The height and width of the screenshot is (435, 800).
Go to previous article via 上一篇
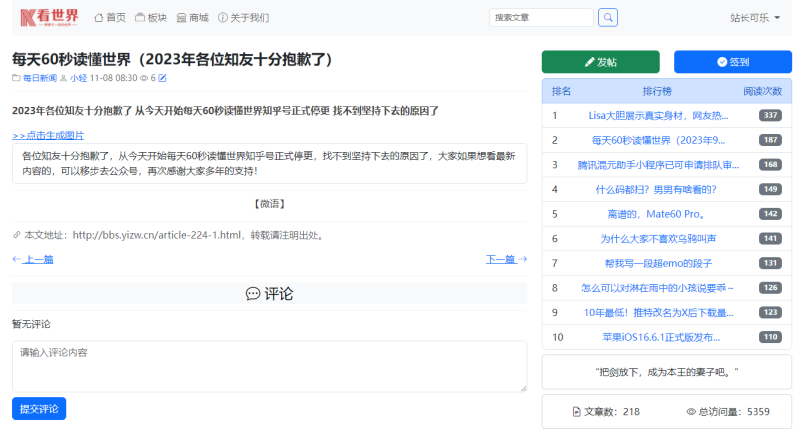click(33, 259)
